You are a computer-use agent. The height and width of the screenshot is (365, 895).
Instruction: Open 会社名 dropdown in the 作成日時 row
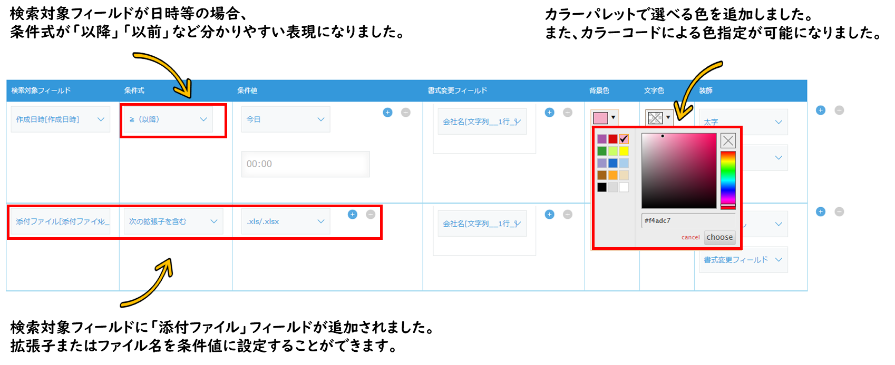[x=482, y=122]
